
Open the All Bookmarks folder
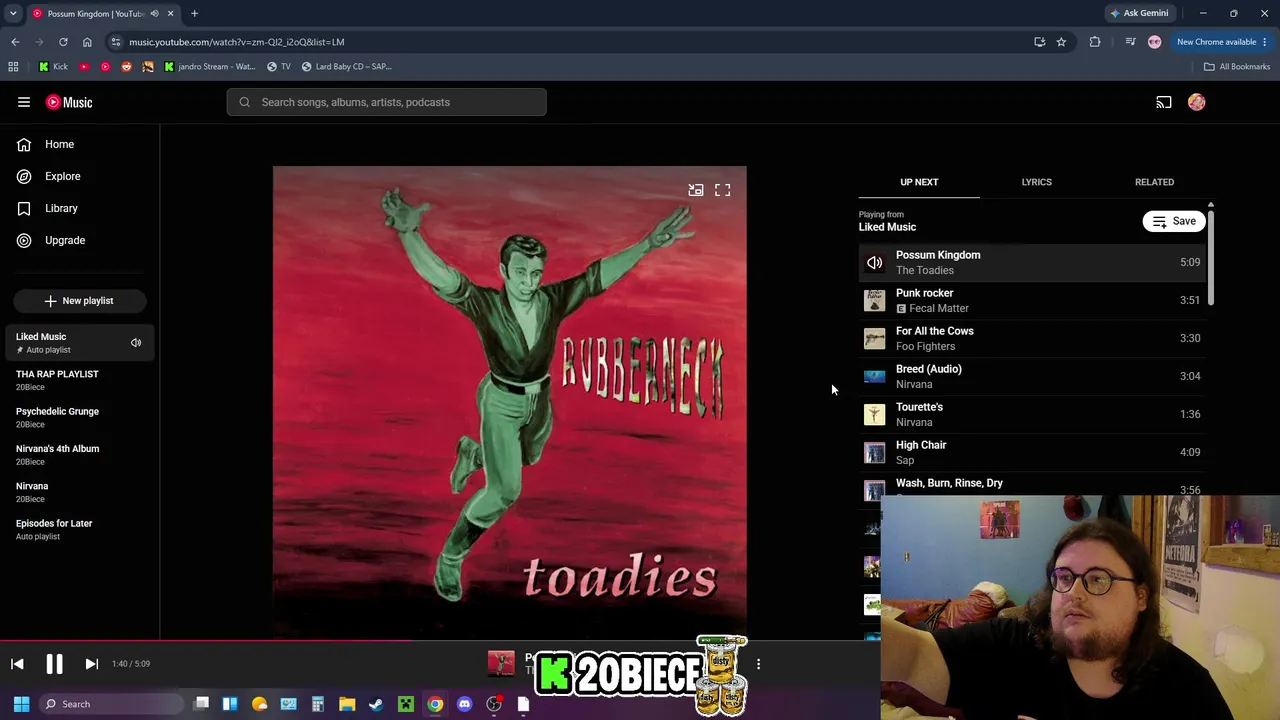click(1237, 67)
